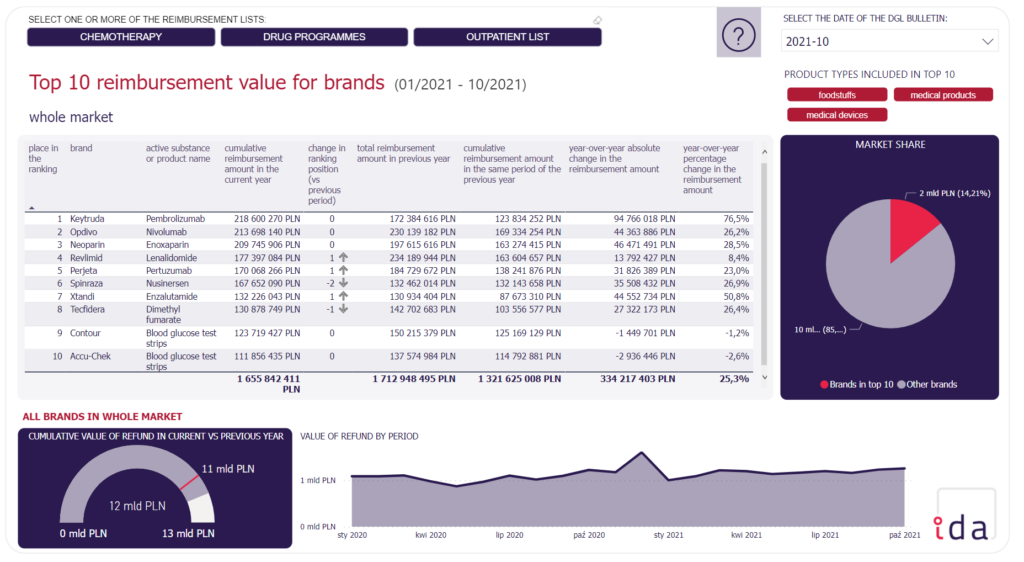Image resolution: width=1024 pixels, height=562 pixels.
Task: Click the 12 mld PLN gauge center value
Action: pyautogui.click(x=137, y=506)
